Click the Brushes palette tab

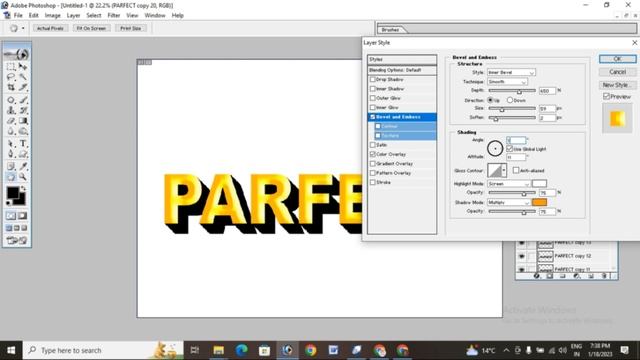click(391, 29)
